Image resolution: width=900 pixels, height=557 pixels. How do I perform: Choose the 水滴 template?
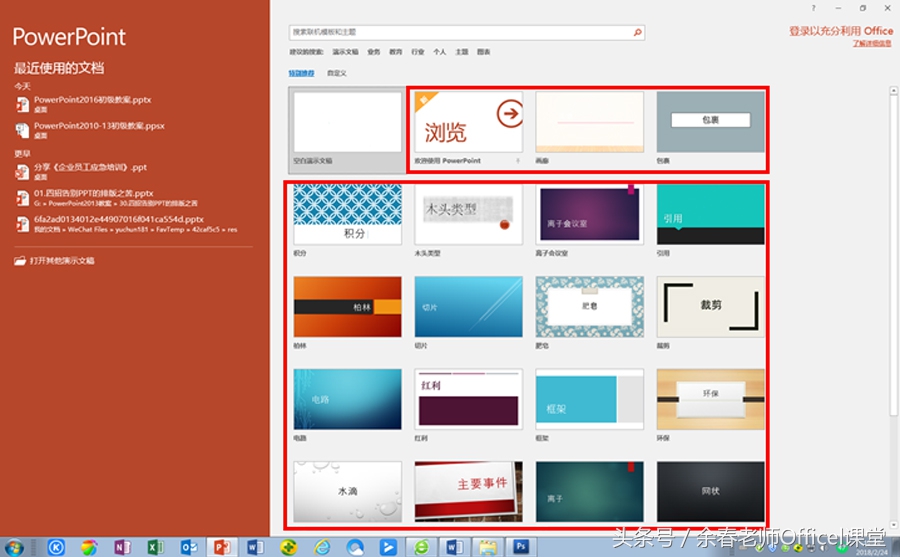click(347, 492)
